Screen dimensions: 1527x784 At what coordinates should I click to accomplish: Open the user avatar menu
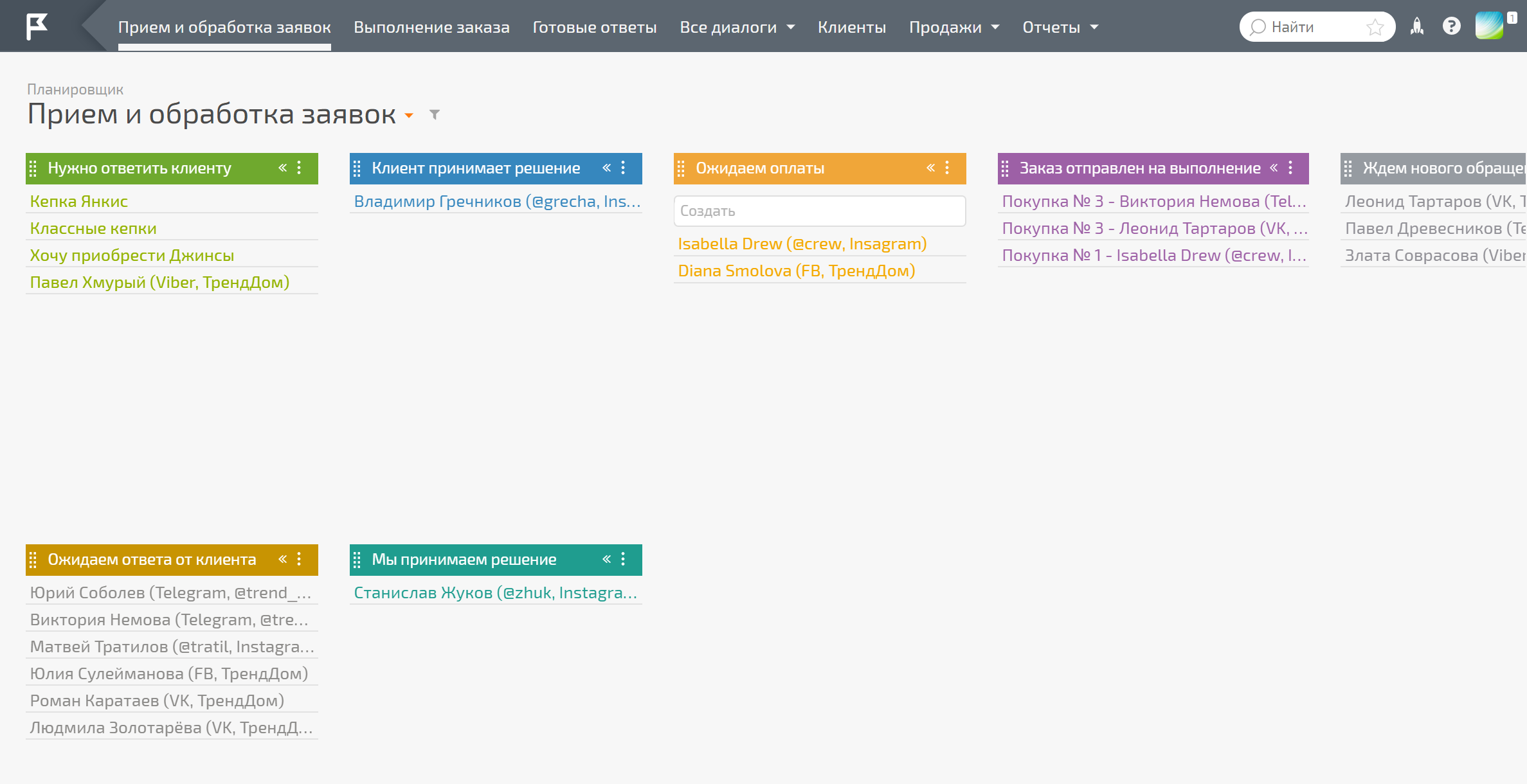(x=1489, y=26)
